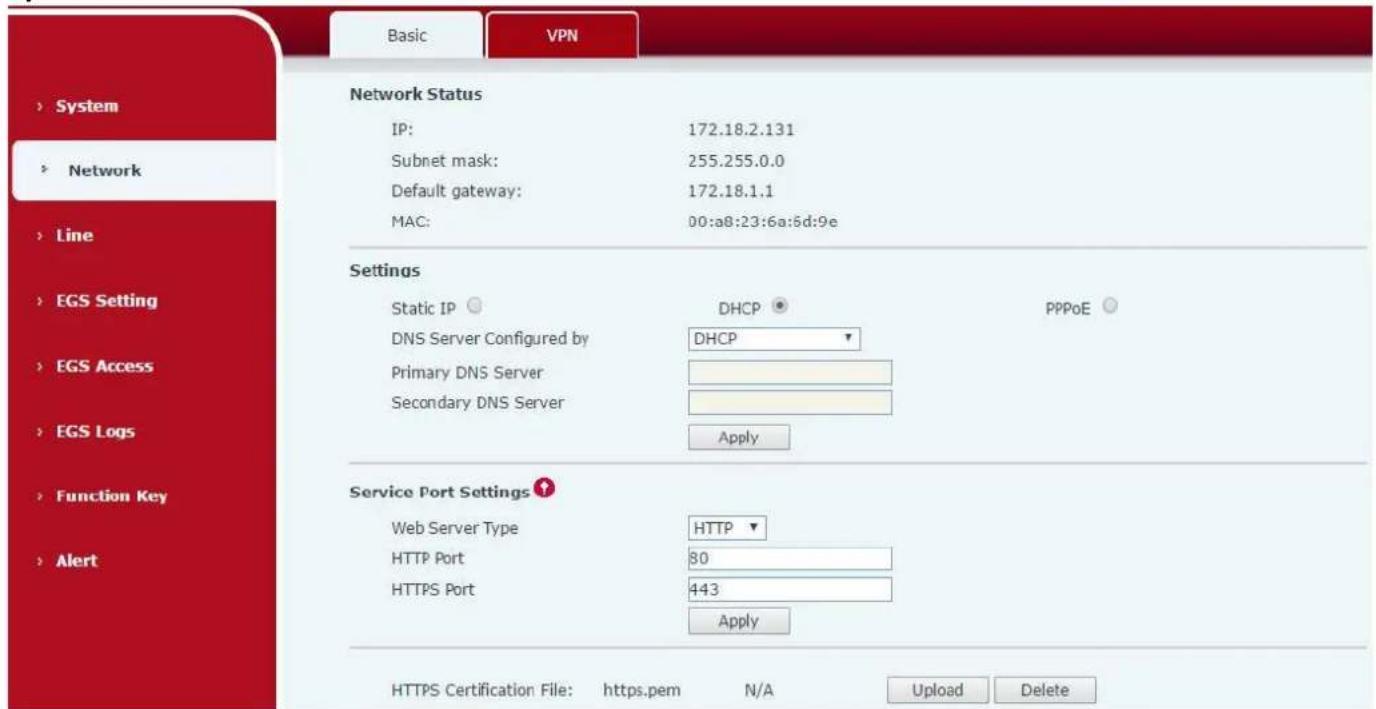Open the System menu in sidebar

(87, 106)
